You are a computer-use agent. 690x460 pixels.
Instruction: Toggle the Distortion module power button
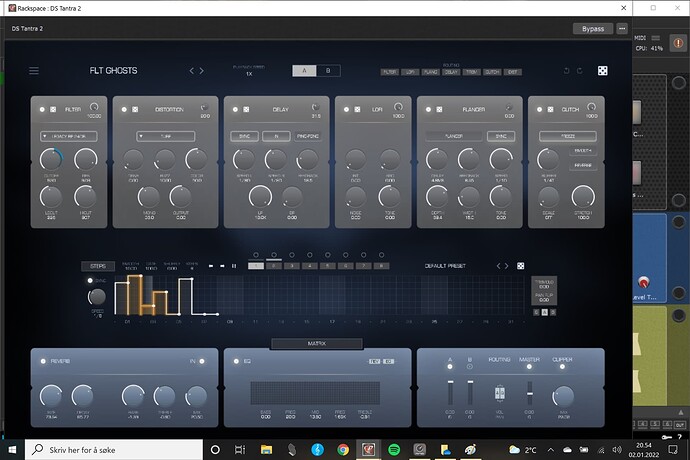(x=124, y=109)
